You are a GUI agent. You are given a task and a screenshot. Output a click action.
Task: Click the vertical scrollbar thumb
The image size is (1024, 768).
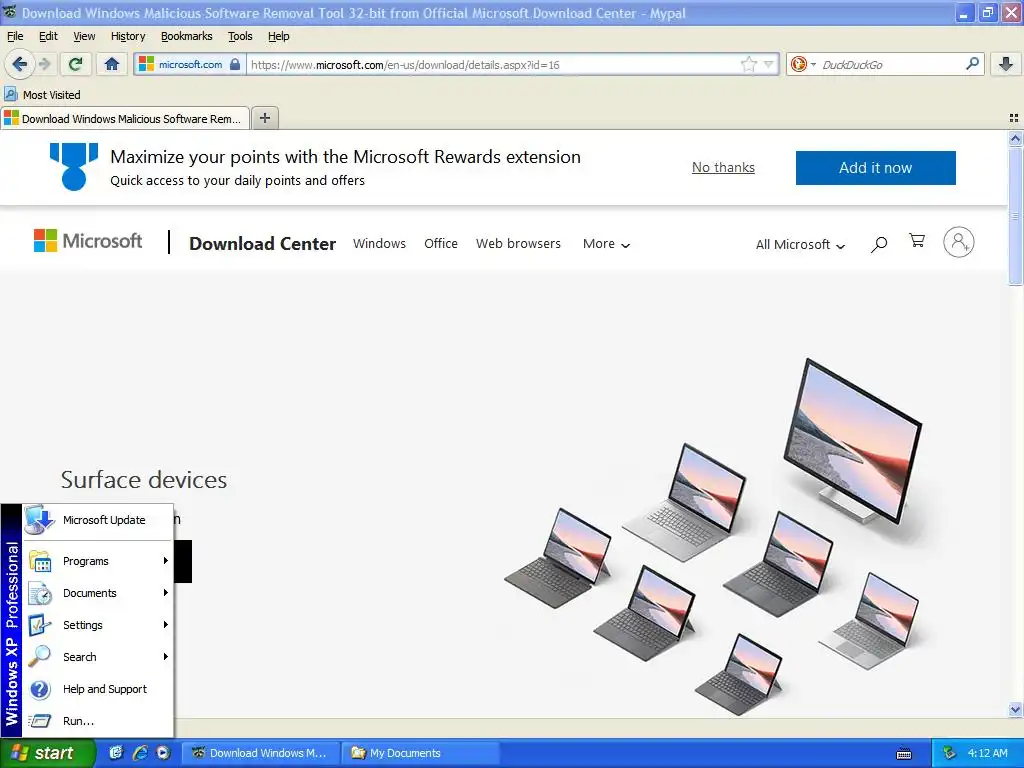pos(1015,216)
